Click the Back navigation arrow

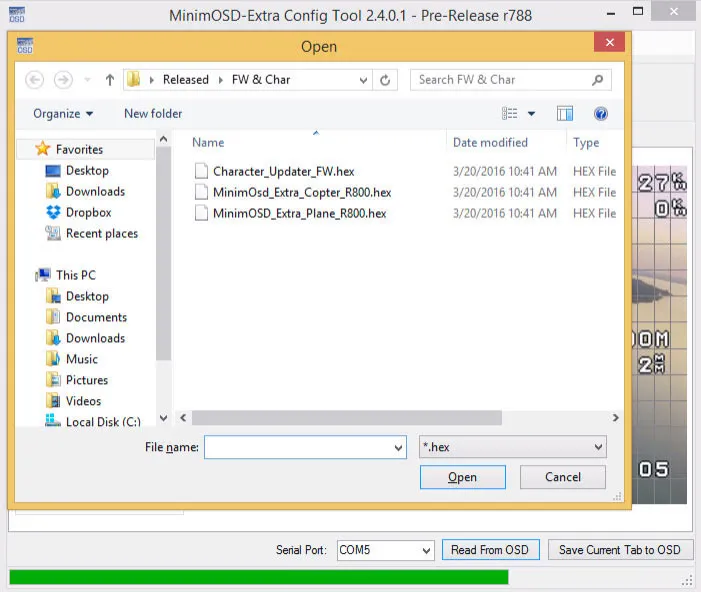(35, 80)
